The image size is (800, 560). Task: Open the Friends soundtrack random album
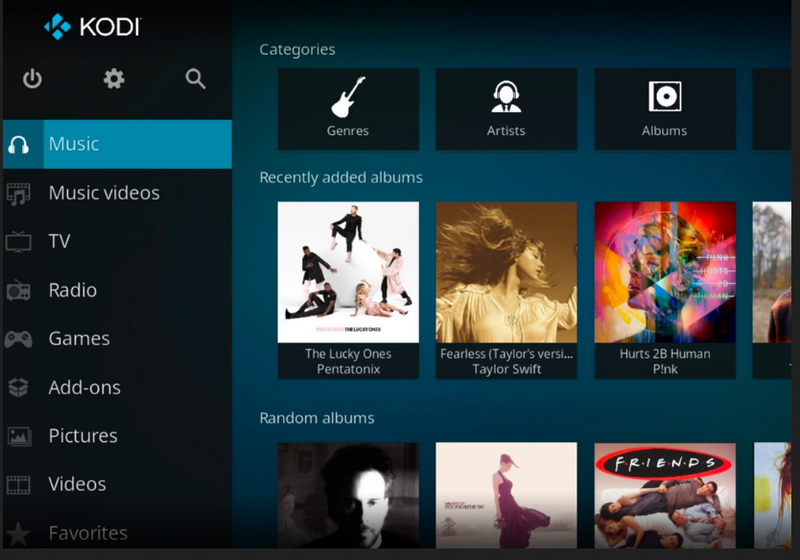(665, 495)
